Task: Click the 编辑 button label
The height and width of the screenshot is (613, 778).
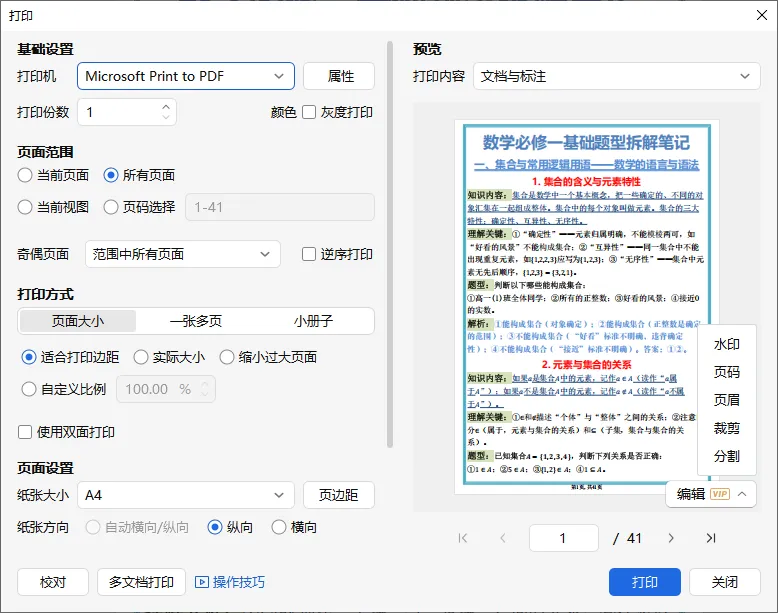Action: point(691,494)
